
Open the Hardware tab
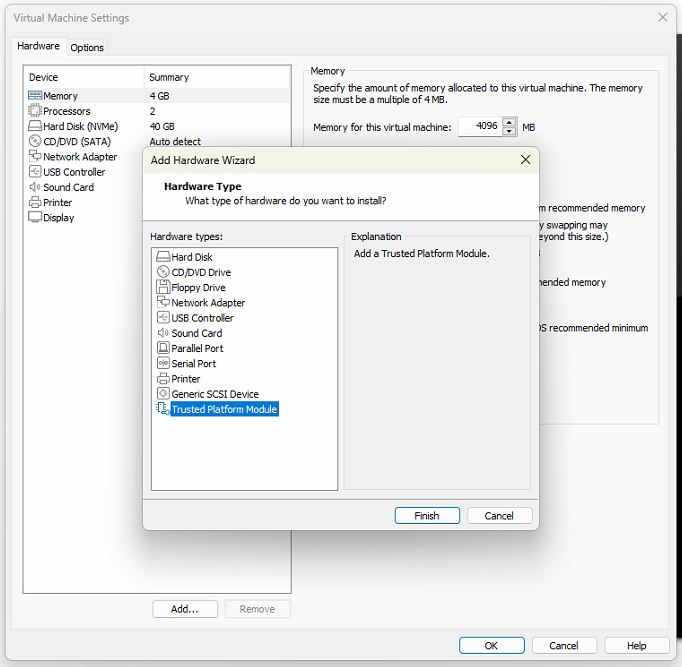38,46
